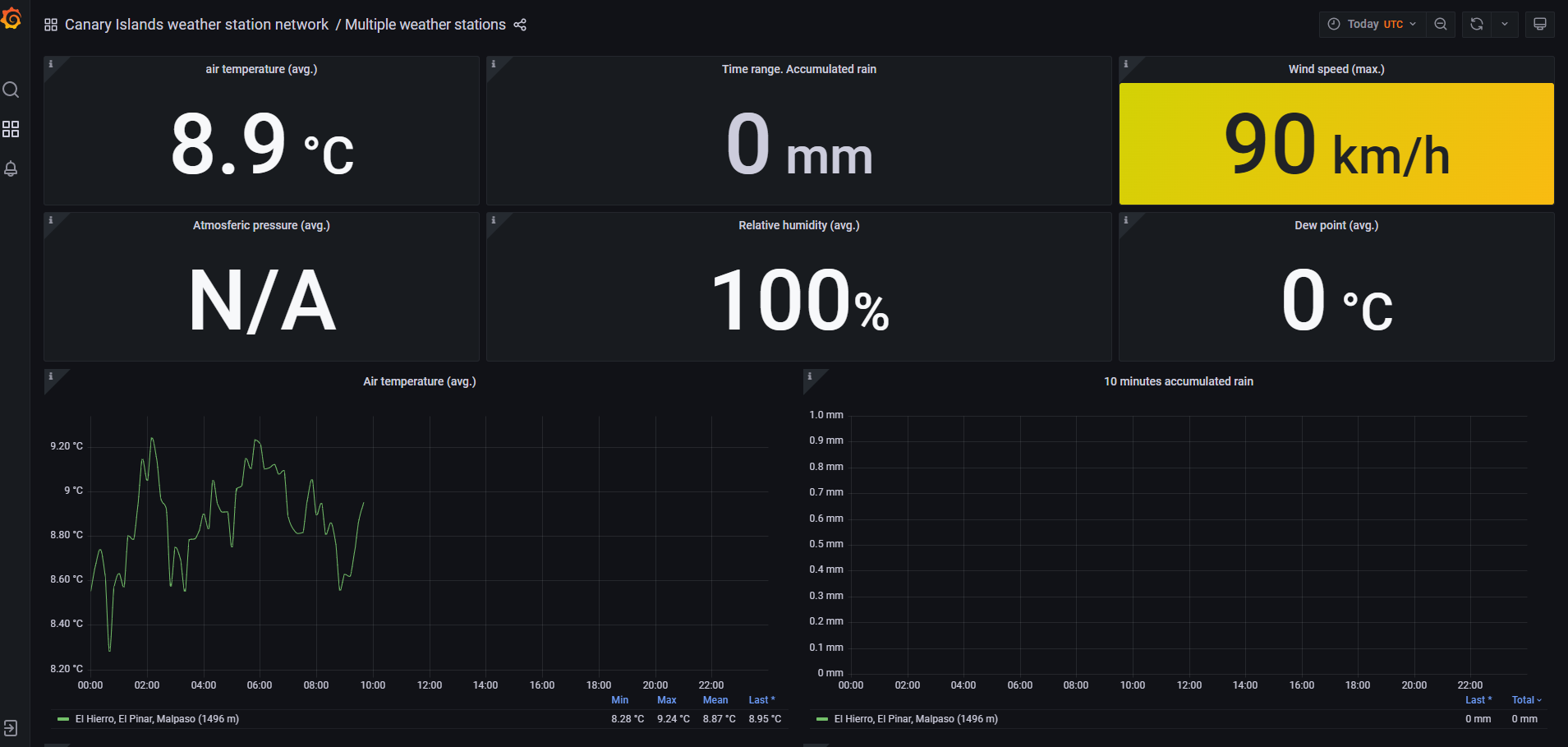The height and width of the screenshot is (747, 1568).
Task: Toggle El Hierro series in temperature legend
Action: pyautogui.click(x=157, y=719)
